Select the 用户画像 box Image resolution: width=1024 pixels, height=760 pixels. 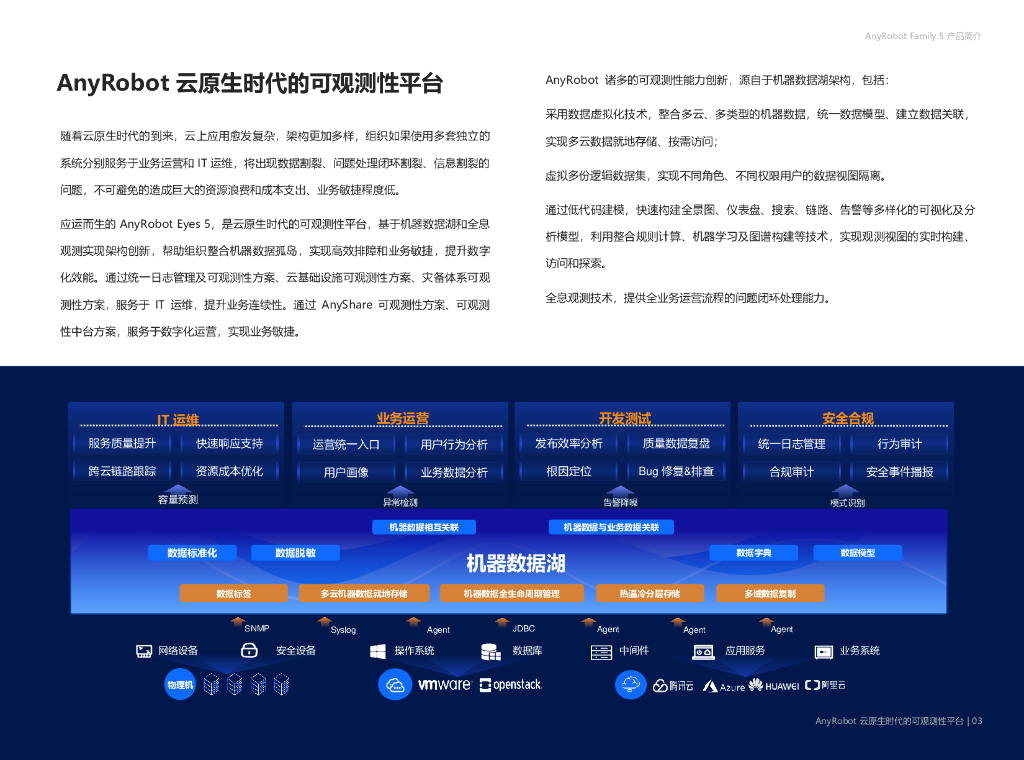click(346, 472)
